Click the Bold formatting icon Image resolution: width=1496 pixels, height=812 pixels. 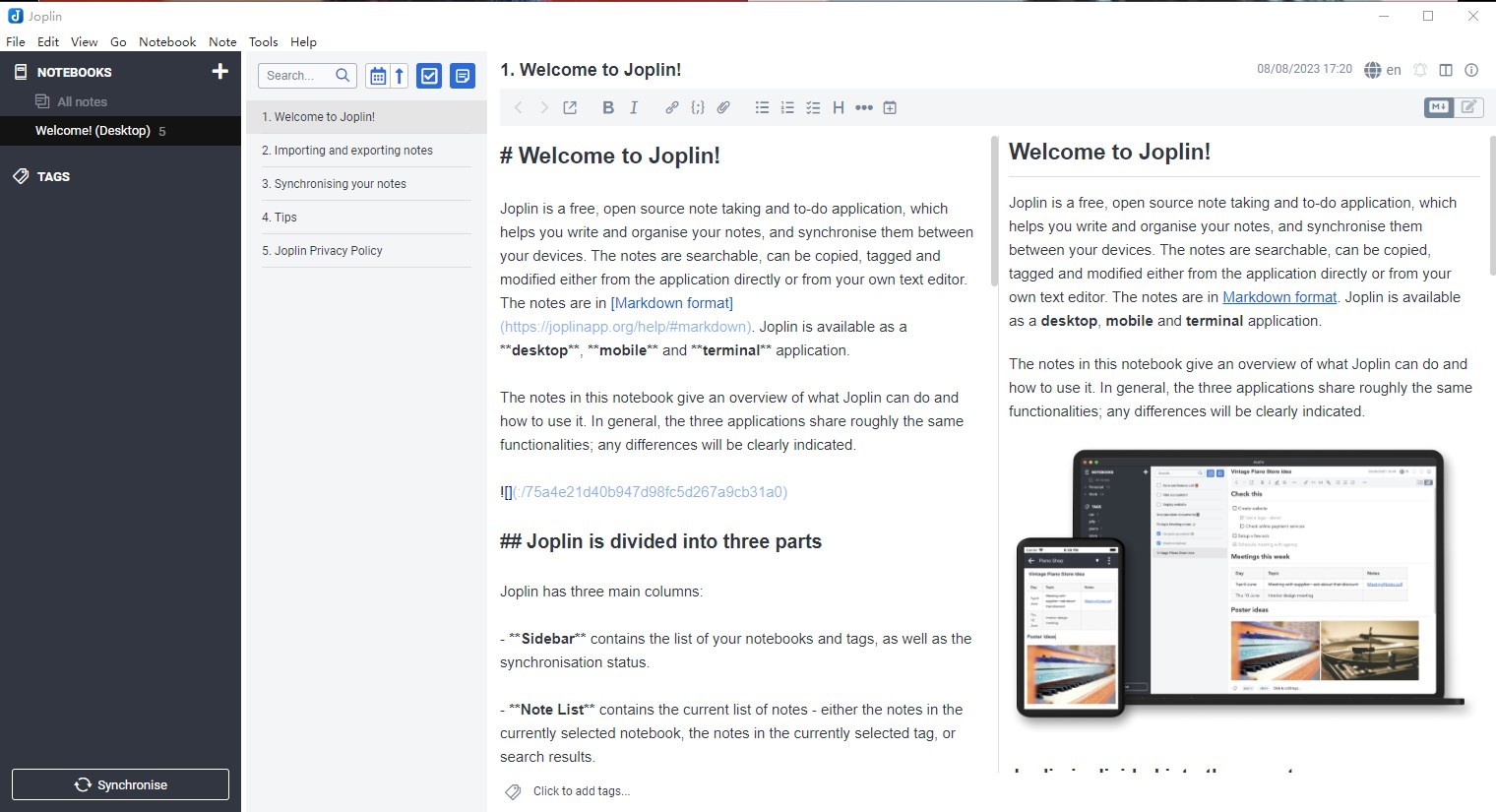[x=608, y=108]
